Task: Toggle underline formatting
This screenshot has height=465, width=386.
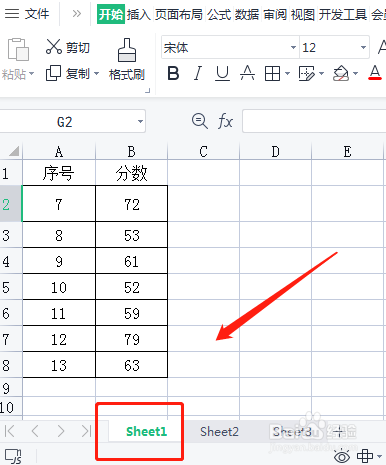Action: 222,73
